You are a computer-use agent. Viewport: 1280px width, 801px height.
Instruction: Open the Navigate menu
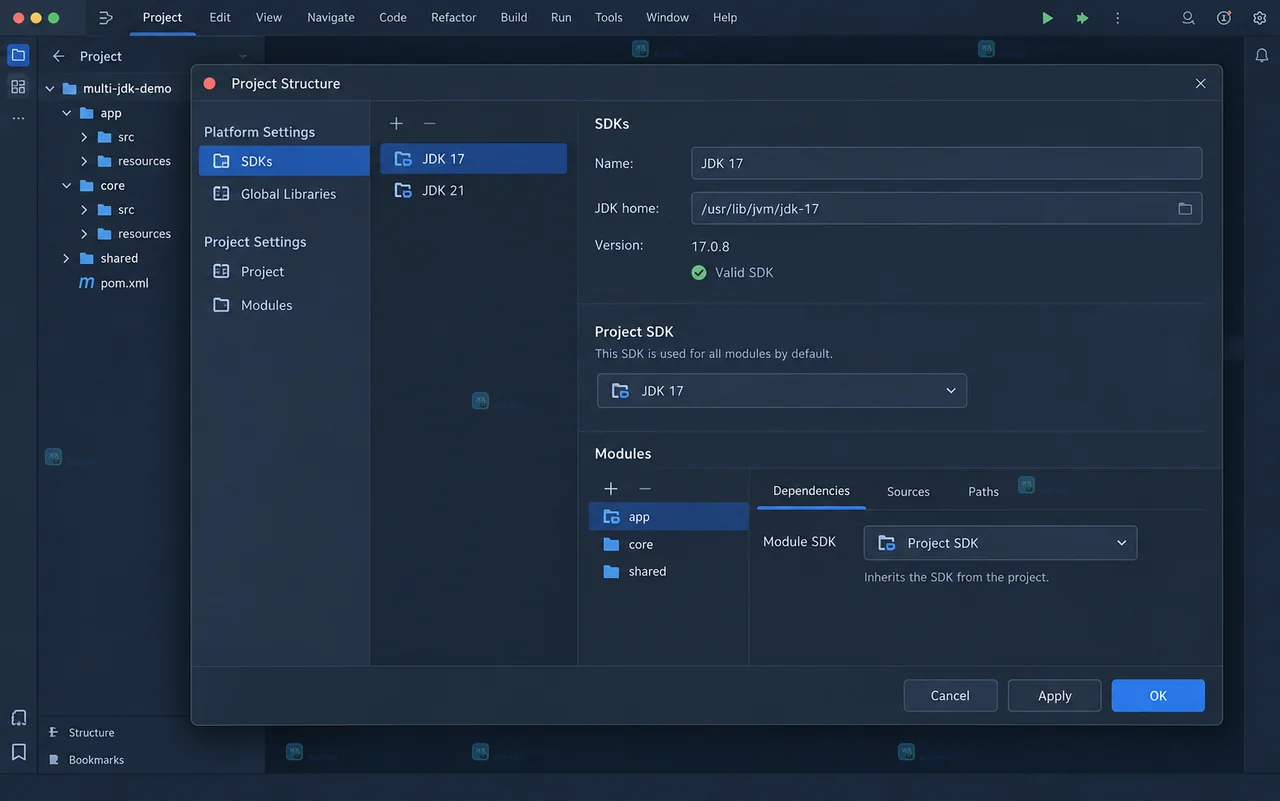(331, 17)
